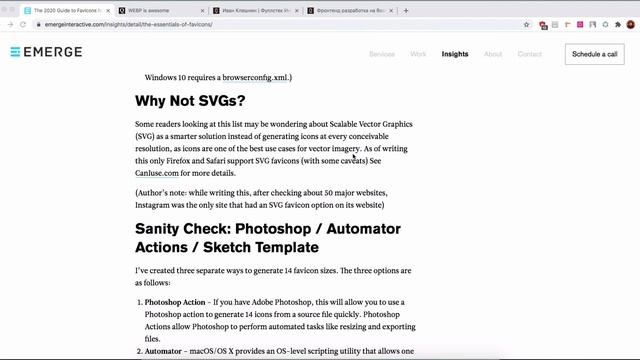Click the 'Schedule a call' button
Viewport: 640px width, 360px height.
pos(595,54)
